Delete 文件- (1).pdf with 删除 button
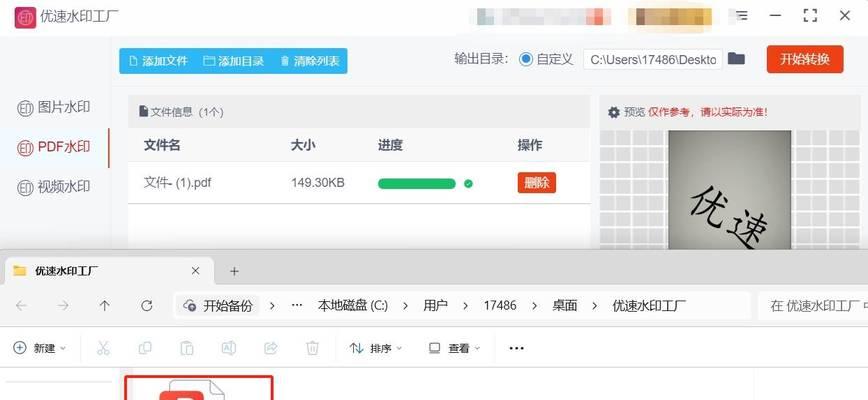 point(536,183)
